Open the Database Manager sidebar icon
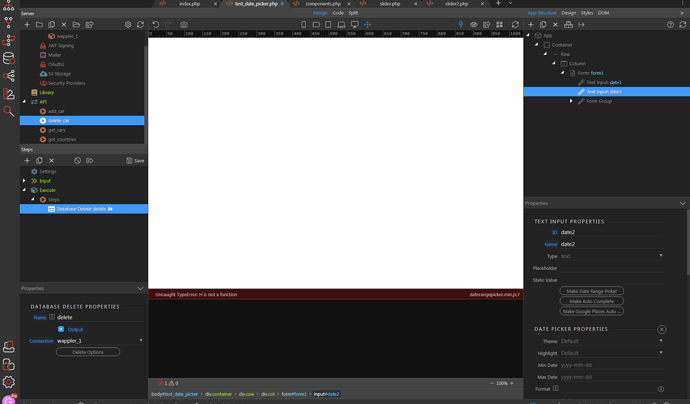The image size is (690, 404). [8, 58]
